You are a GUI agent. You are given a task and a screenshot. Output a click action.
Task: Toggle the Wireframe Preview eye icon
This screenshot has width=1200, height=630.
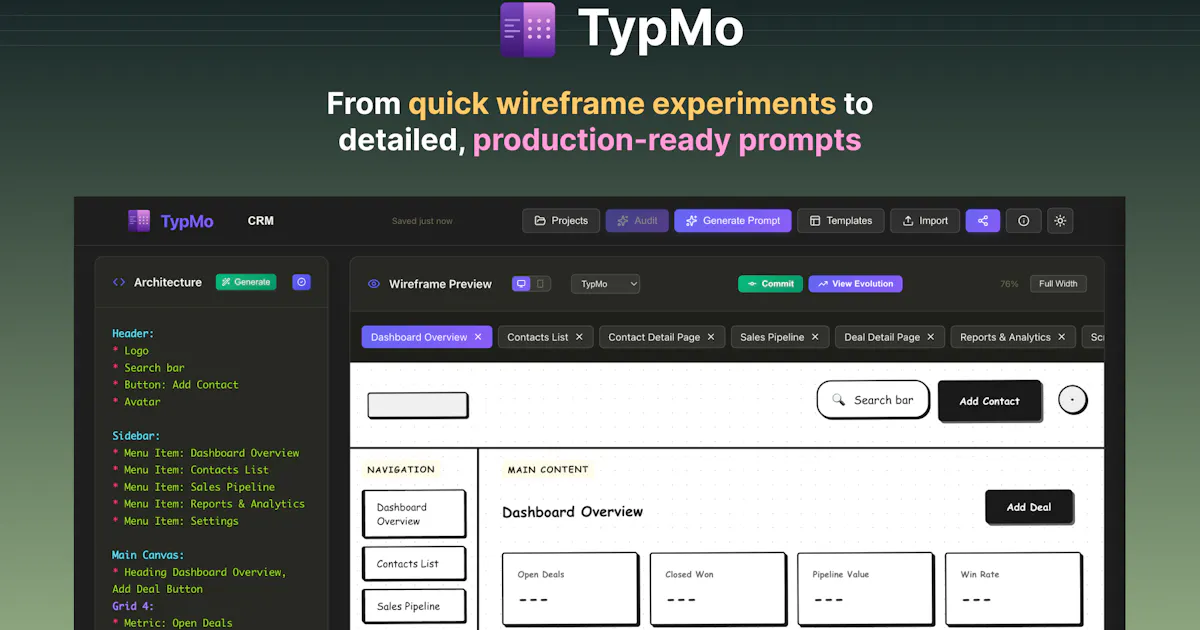(374, 284)
